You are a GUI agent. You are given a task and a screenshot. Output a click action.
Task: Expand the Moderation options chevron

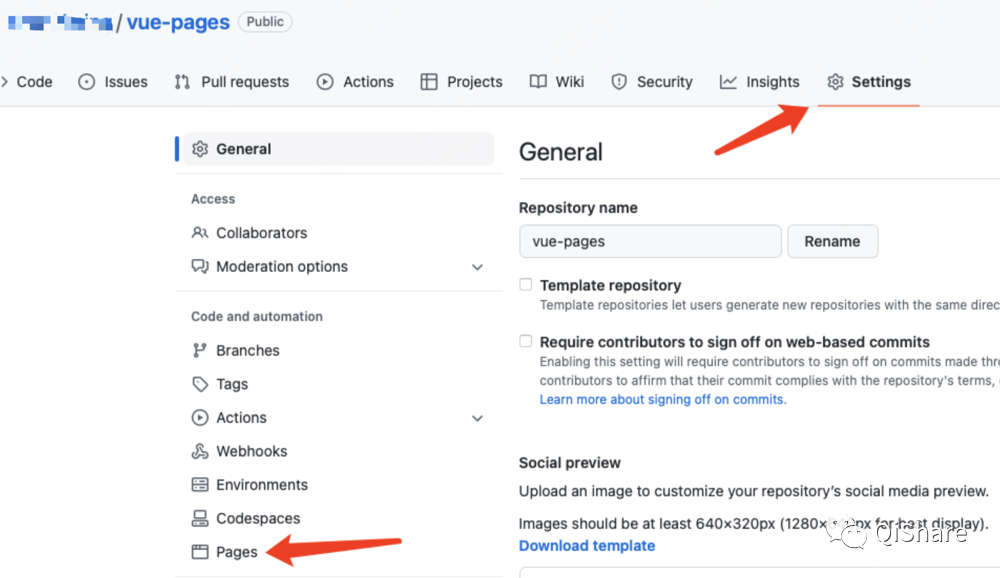[477, 267]
